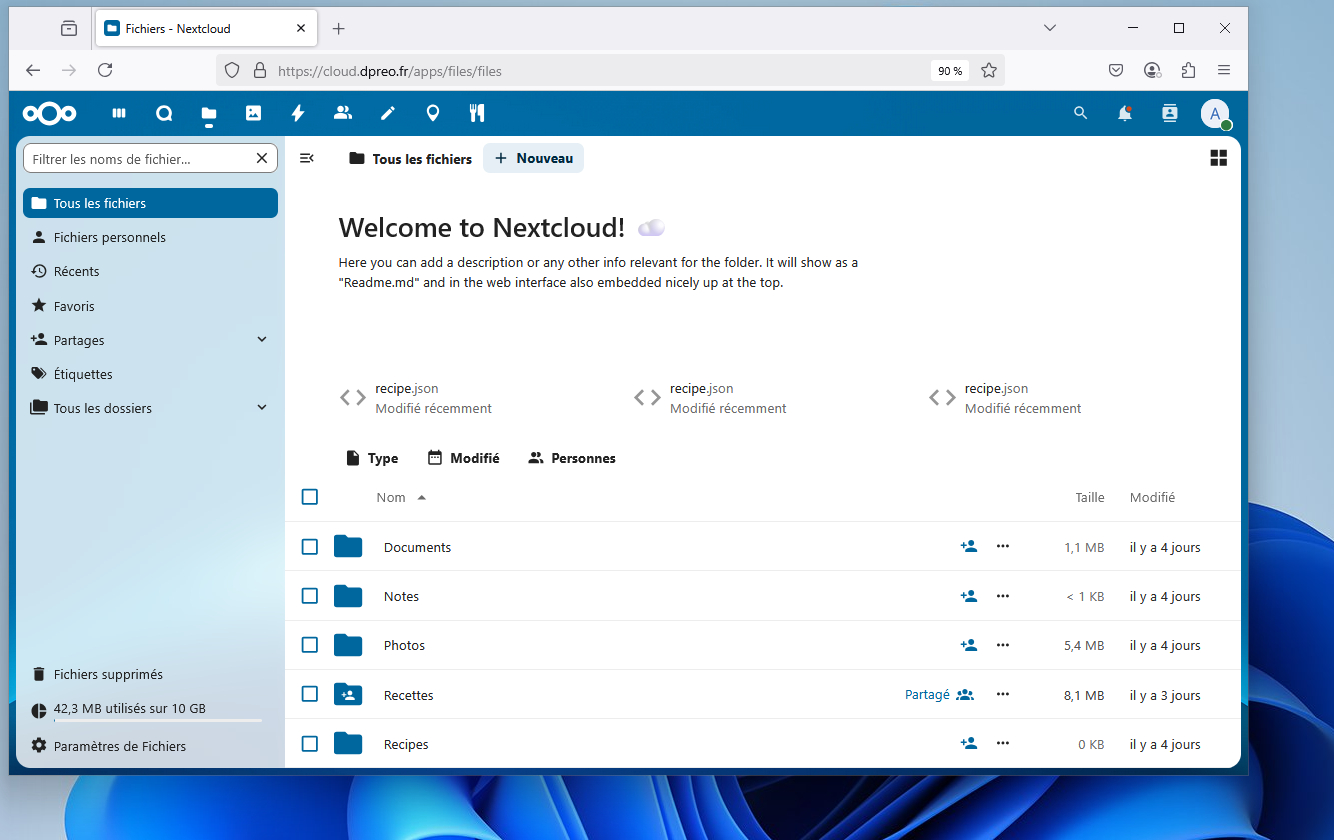This screenshot has height=840, width=1334.
Task: Open the Activity lightning bolt icon
Action: (x=298, y=114)
